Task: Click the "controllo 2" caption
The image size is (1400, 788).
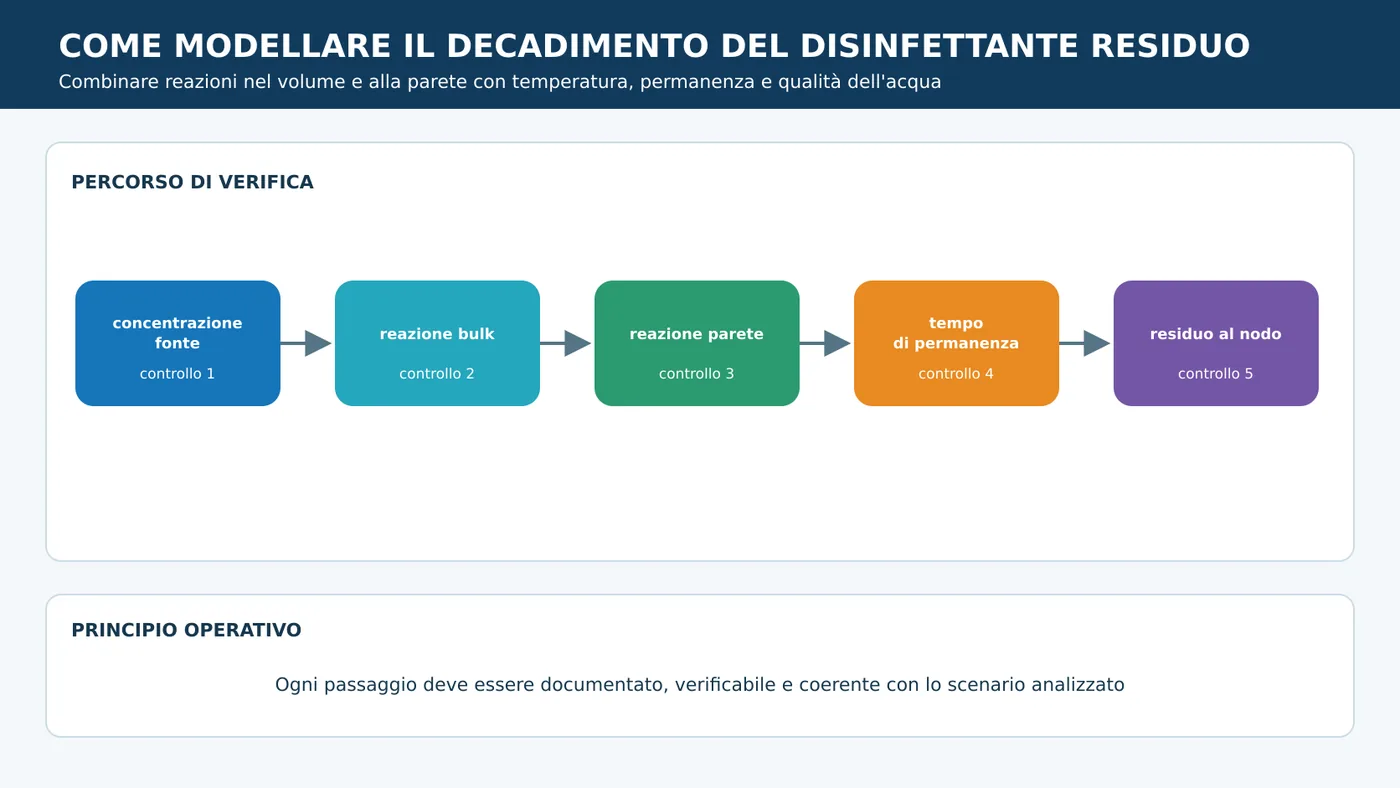Action: click(437, 374)
